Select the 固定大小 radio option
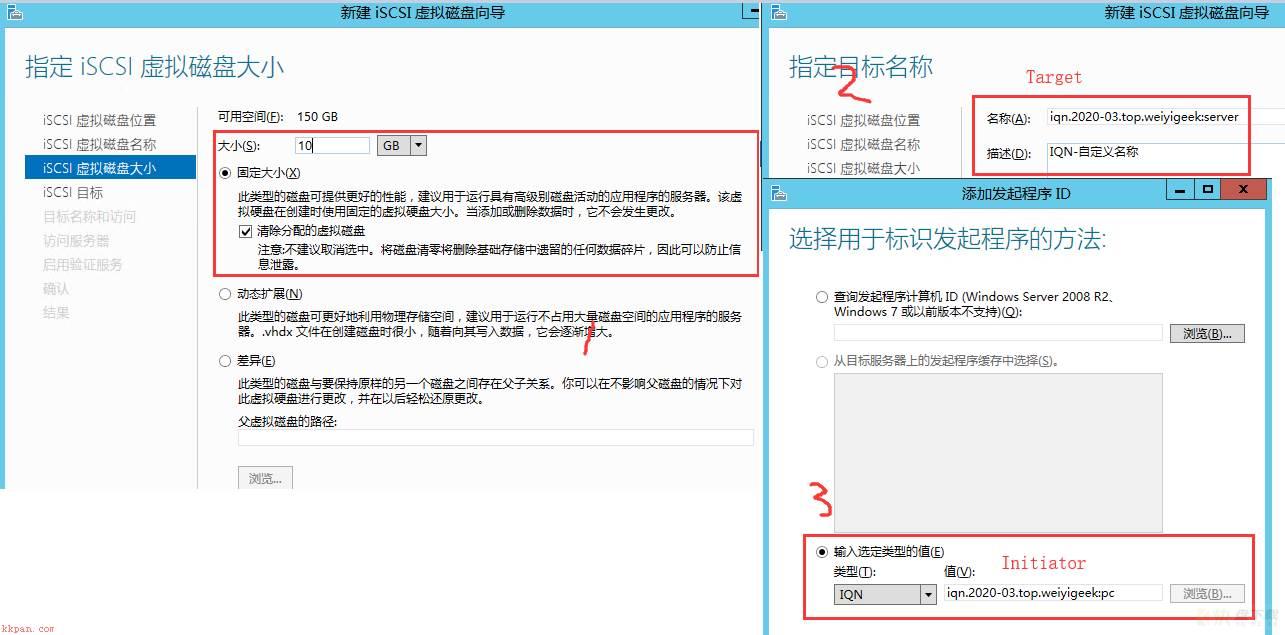The width and height of the screenshot is (1285, 635). [225, 173]
